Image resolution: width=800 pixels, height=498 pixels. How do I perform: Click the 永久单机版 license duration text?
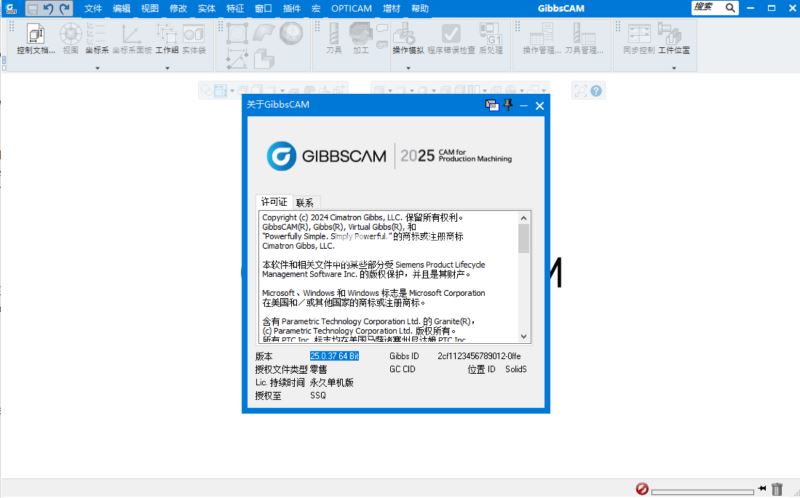point(332,383)
